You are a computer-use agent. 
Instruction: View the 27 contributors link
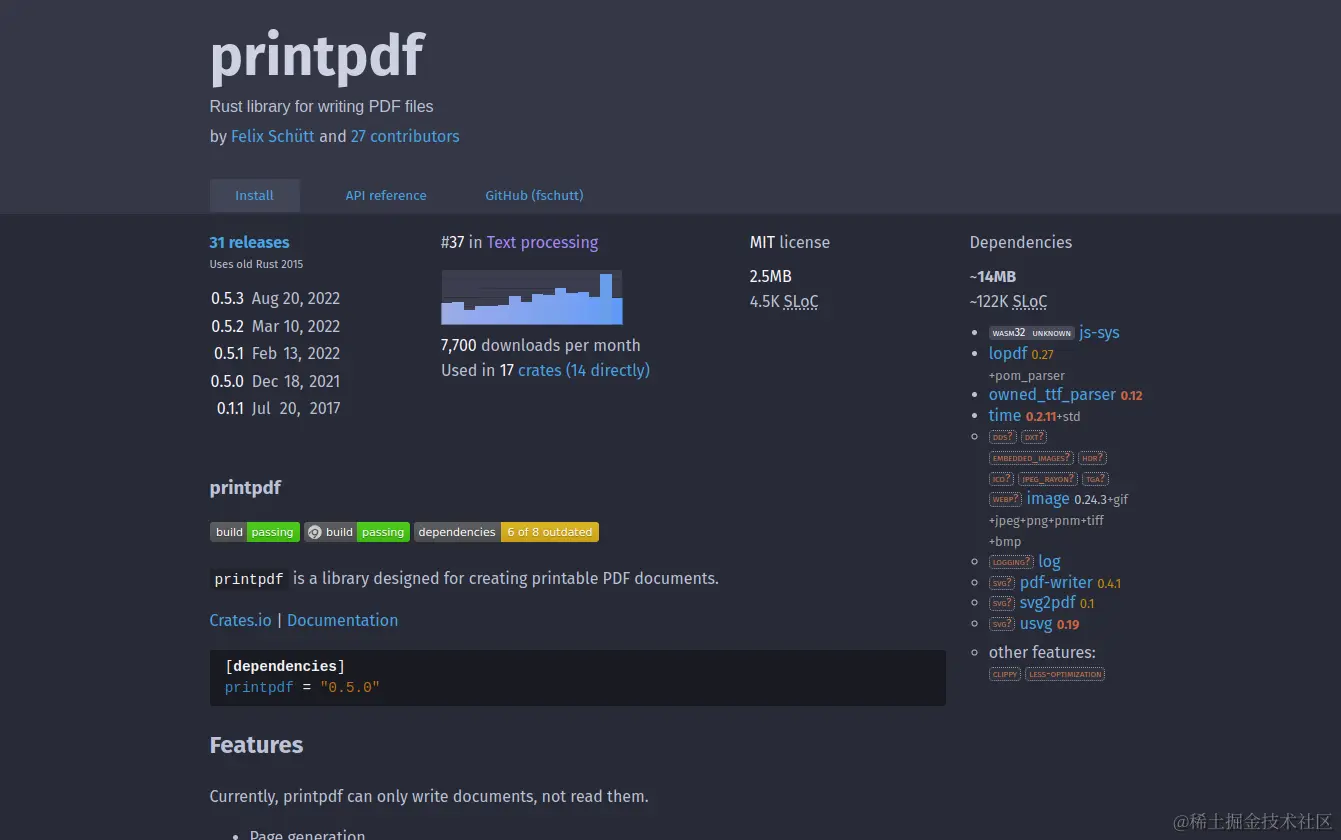click(405, 136)
